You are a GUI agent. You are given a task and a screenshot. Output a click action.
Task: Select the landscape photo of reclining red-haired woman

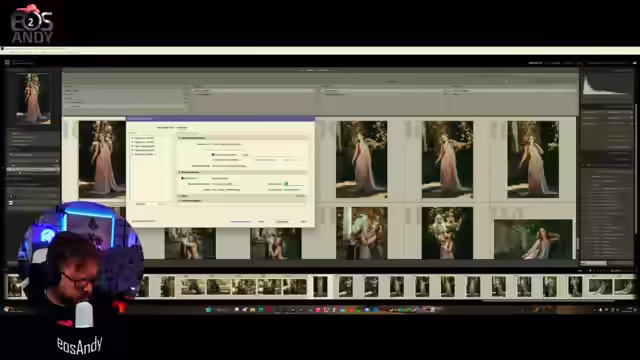(533, 240)
